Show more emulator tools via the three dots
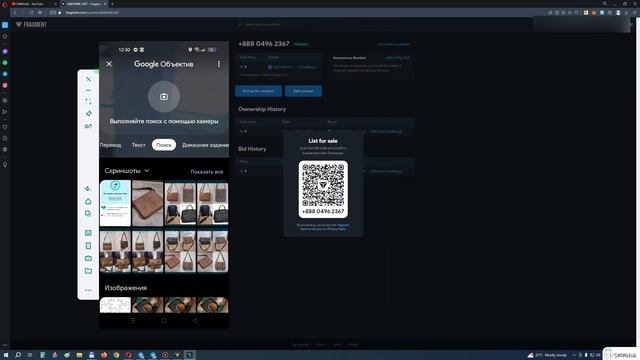Screen dimensions: 640x360 (88, 290)
